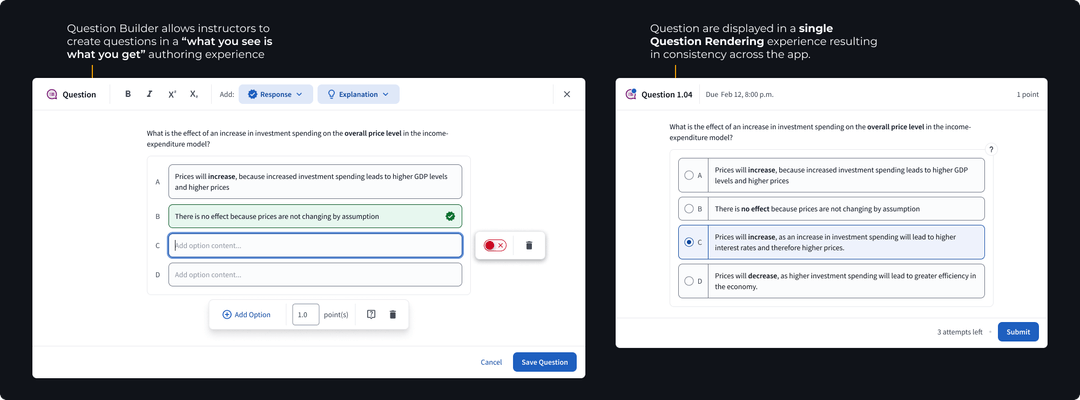Select radio option C in Question 1.04
The height and width of the screenshot is (400, 1080).
689,242
